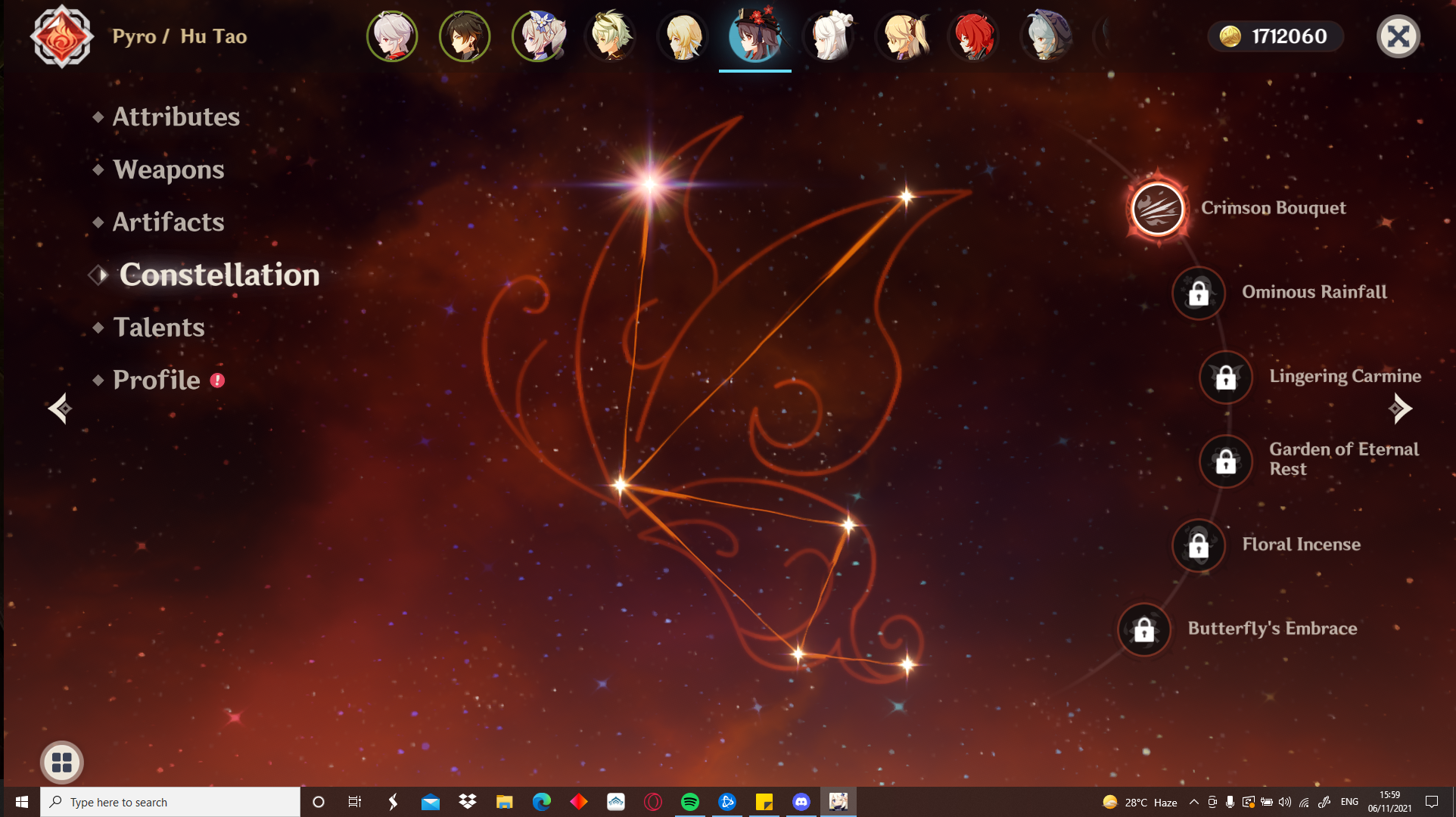Screen dimensions: 1456x817
Task: Open the Windows notification center
Action: pyautogui.click(x=1432, y=802)
